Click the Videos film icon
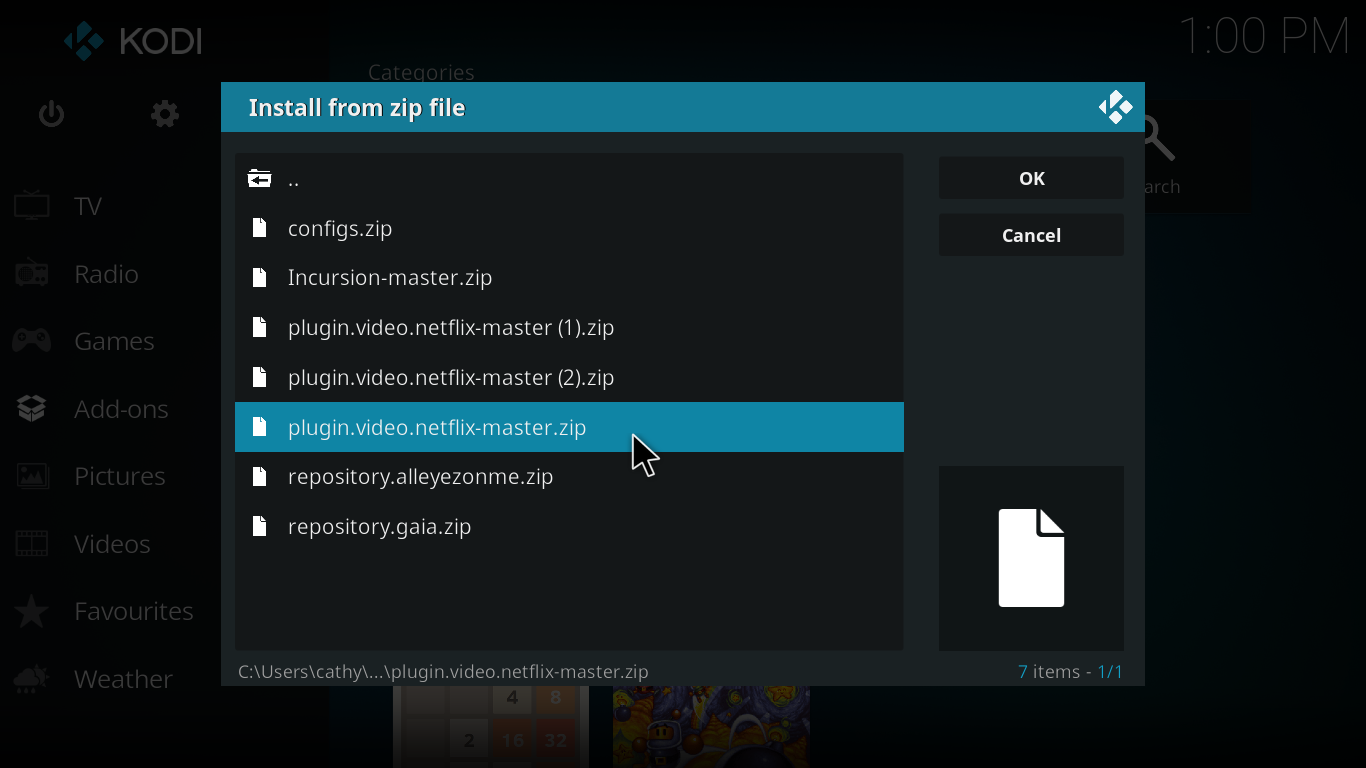Image resolution: width=1366 pixels, height=768 pixels. [31, 544]
